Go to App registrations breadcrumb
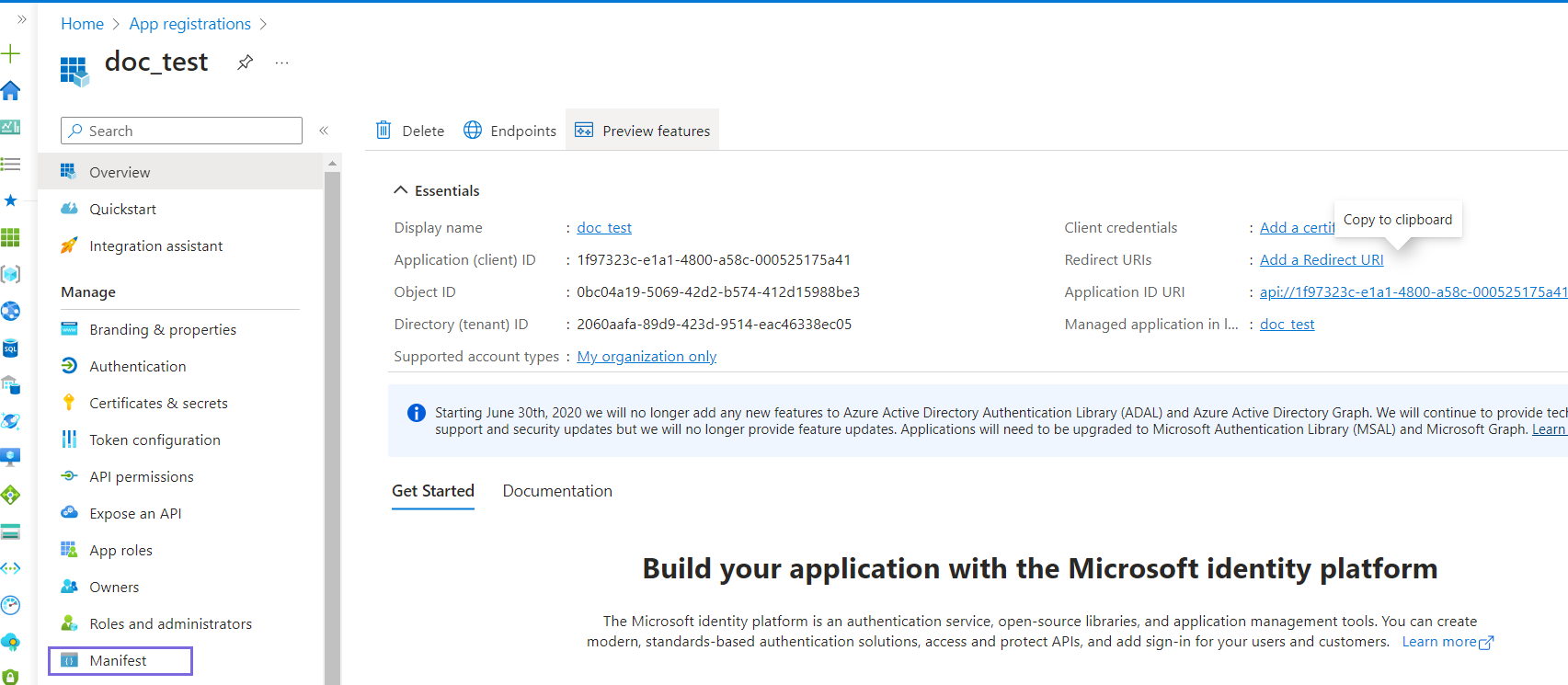Viewport: 1568px width, 685px height. tap(189, 24)
